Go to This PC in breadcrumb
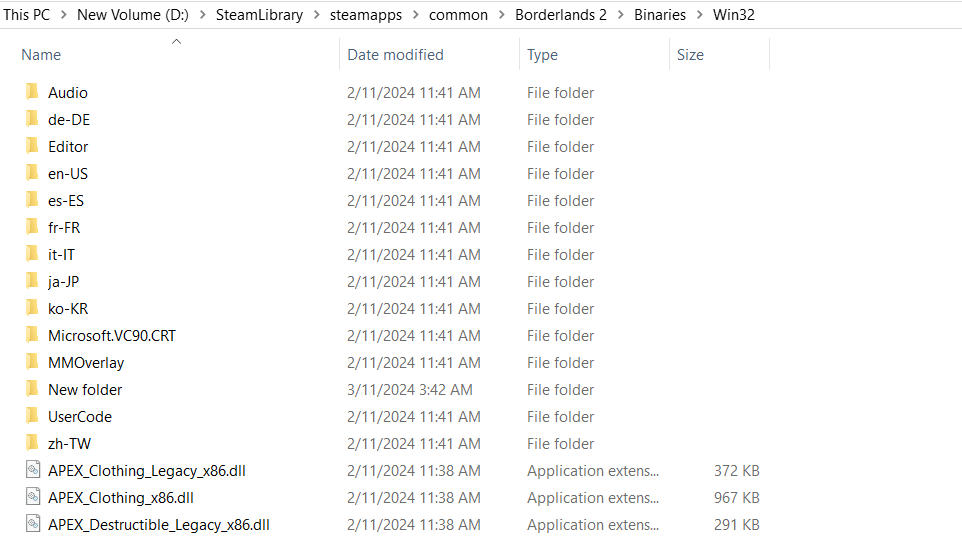 [26, 15]
